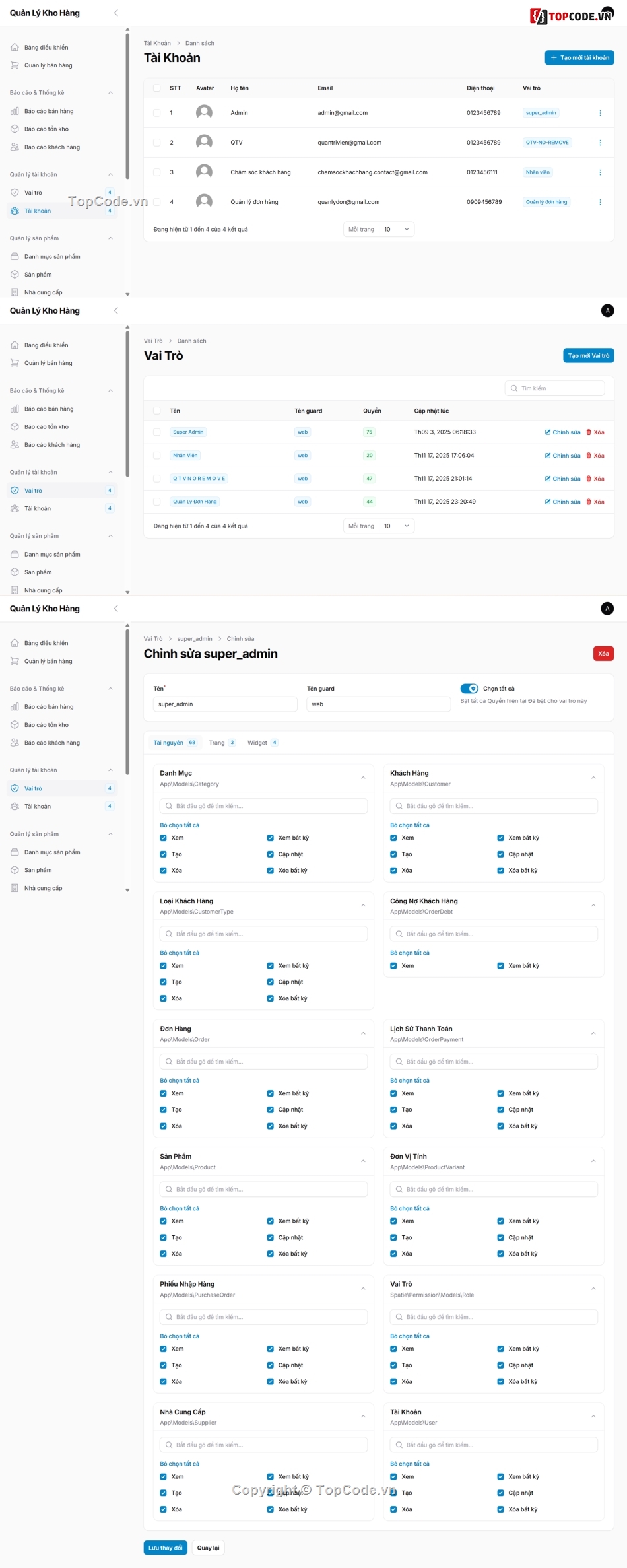Viewport: 627px width, 1568px height.
Task: Collapse the Loại Khách Hàng permissions card
Action: [x=363, y=905]
